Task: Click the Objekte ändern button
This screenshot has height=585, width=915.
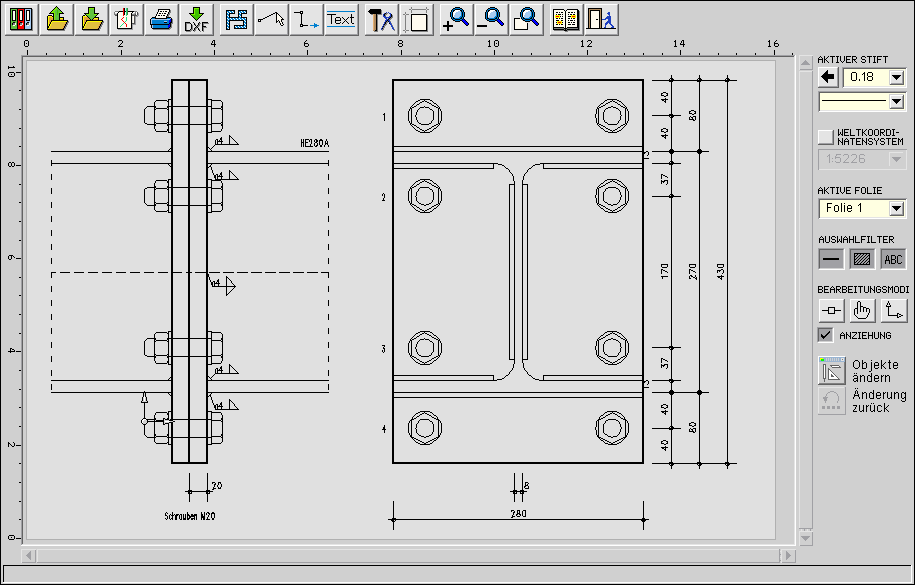Action: 832,371
